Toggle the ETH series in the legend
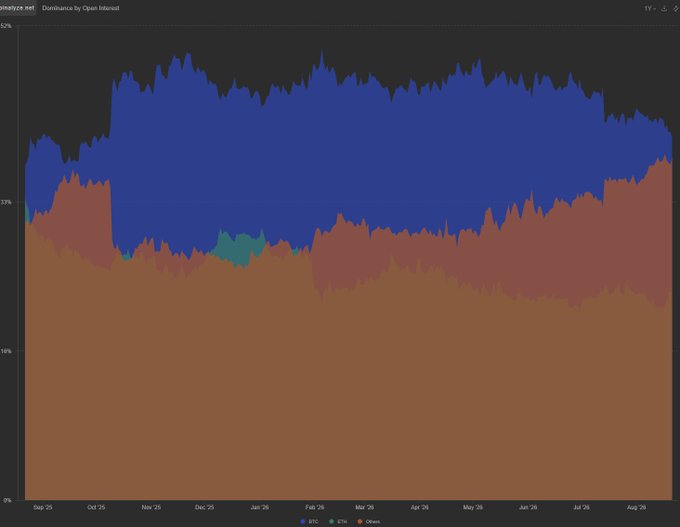680x527 pixels. pyautogui.click(x=338, y=521)
